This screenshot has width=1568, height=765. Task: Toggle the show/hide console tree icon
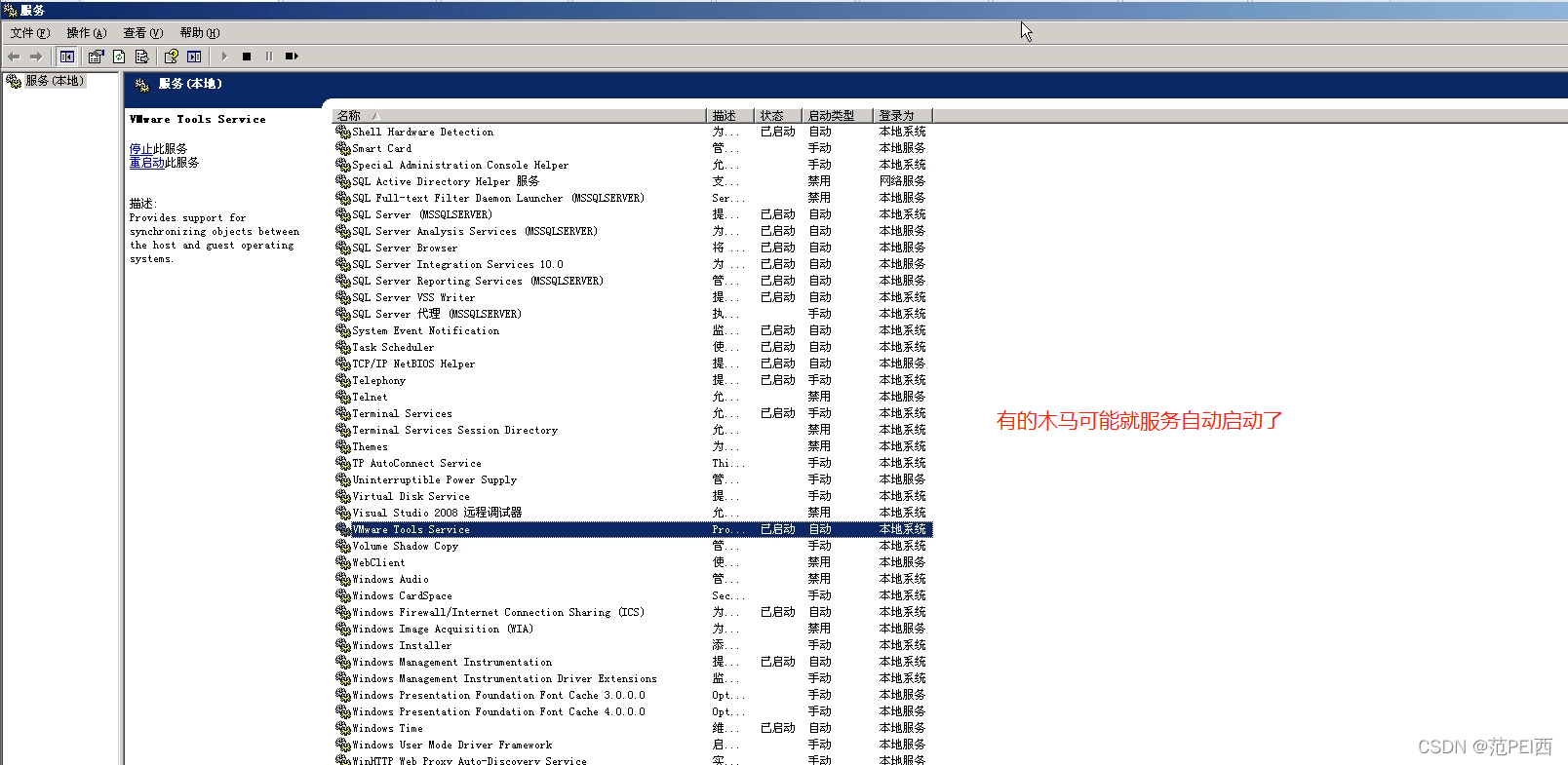click(x=66, y=57)
